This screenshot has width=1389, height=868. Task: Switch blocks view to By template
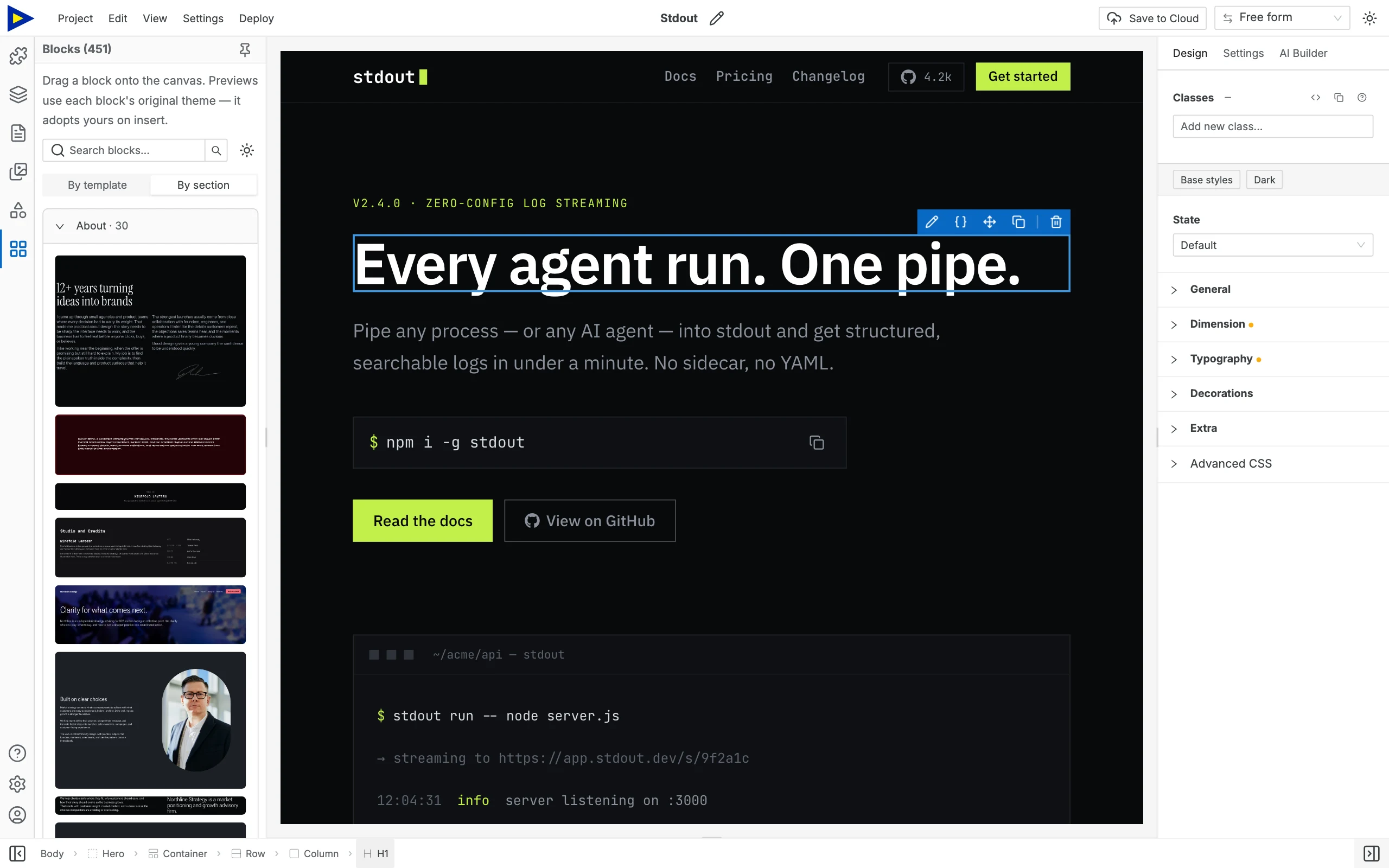coord(97,185)
